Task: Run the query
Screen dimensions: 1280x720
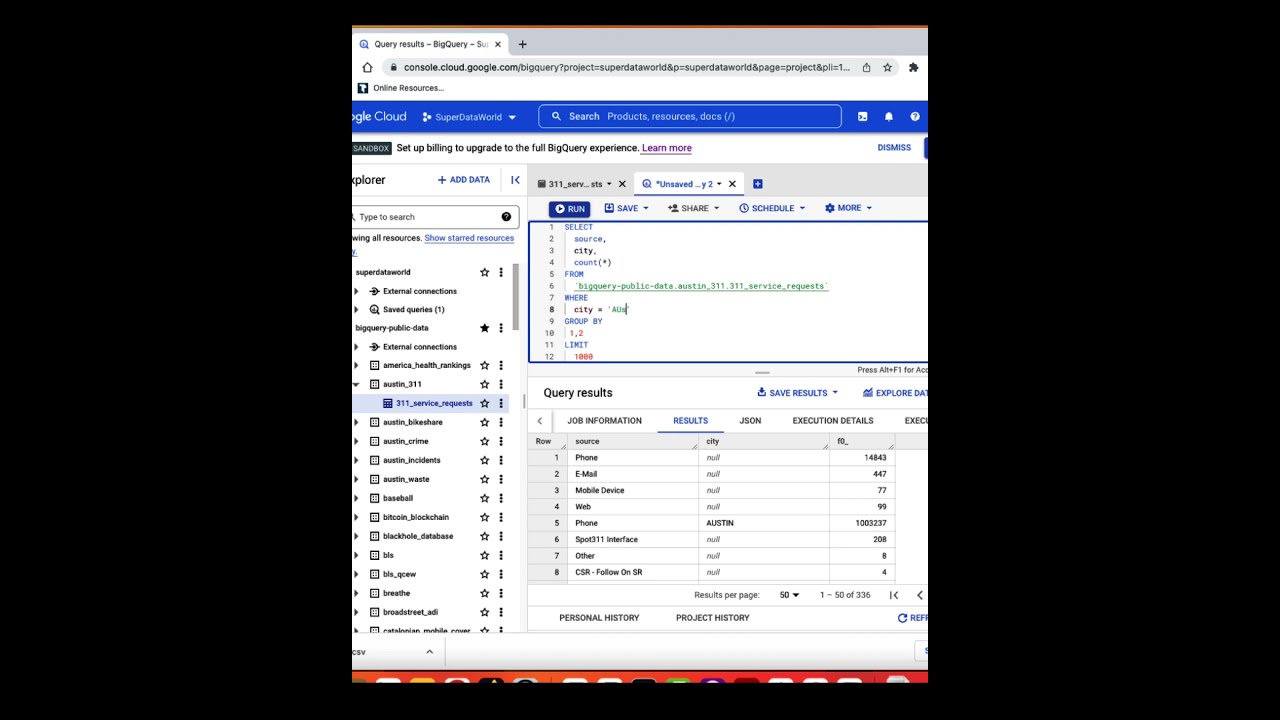Action: [569, 209]
